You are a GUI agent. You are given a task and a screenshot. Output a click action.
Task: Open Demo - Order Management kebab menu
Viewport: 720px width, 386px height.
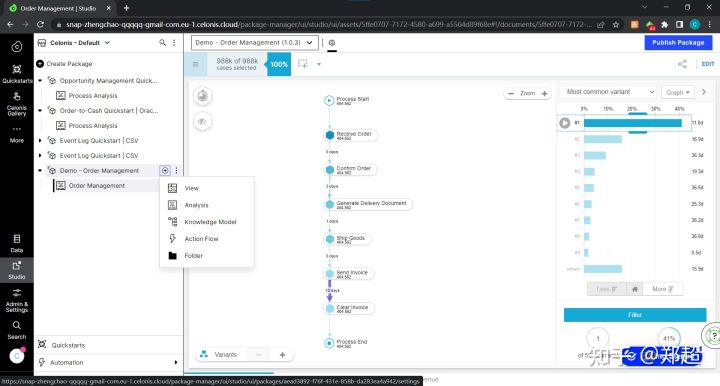click(176, 170)
